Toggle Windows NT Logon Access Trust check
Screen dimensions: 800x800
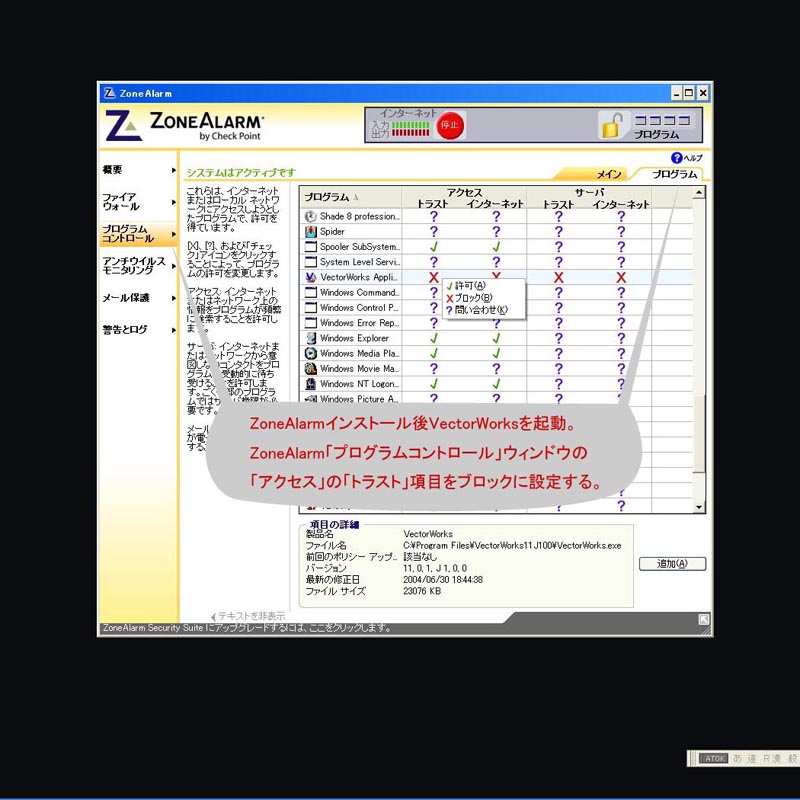(x=434, y=384)
